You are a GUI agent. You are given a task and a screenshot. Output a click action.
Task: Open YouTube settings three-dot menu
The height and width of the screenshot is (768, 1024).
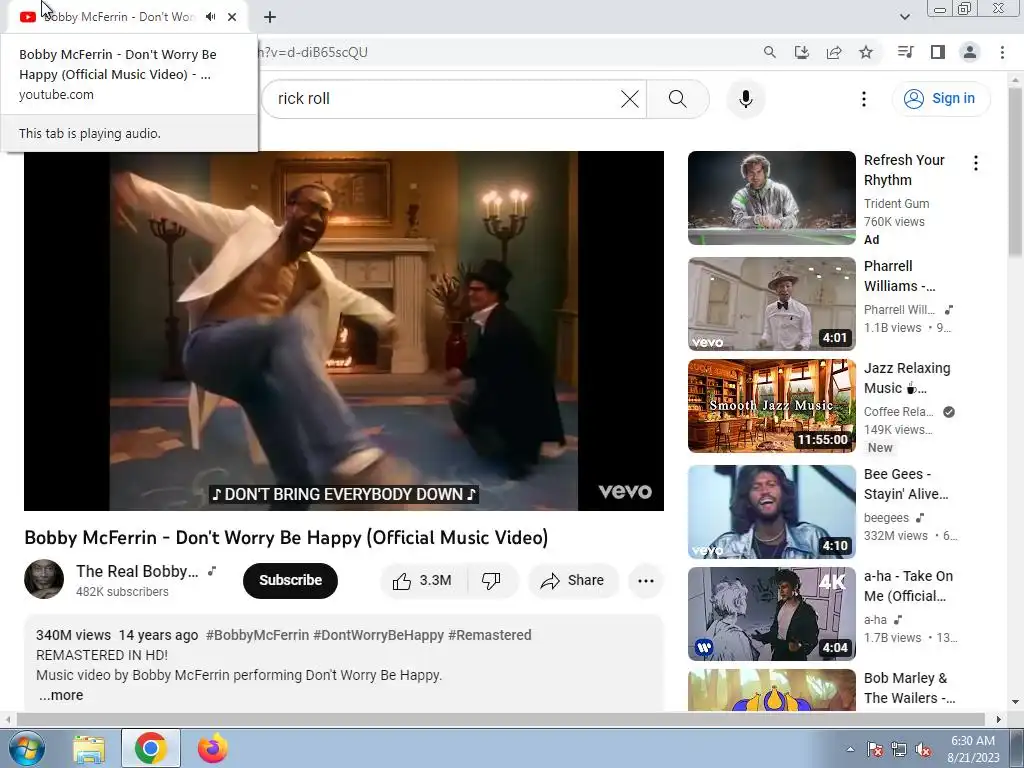click(863, 99)
